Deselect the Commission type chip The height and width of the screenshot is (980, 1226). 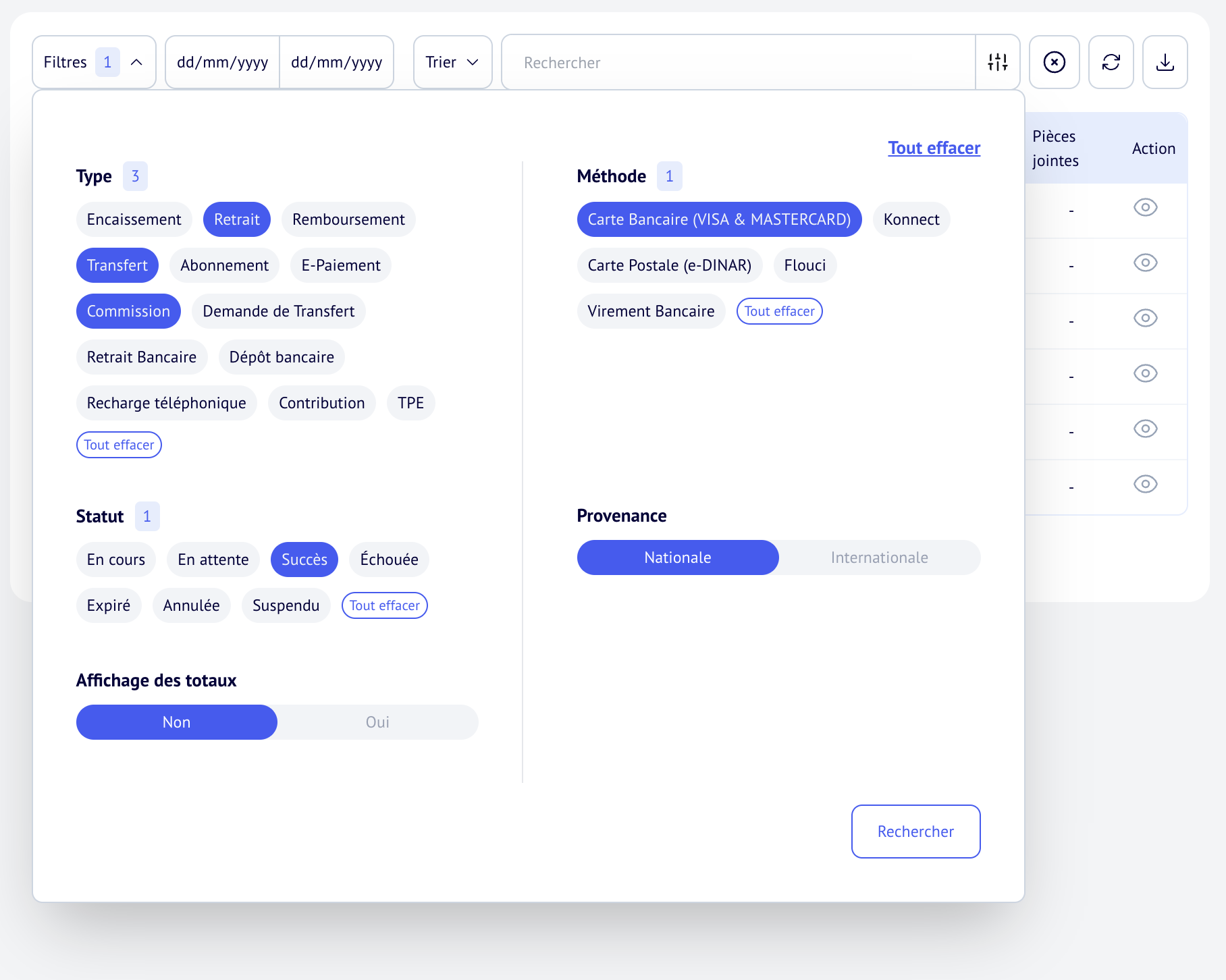pos(128,311)
